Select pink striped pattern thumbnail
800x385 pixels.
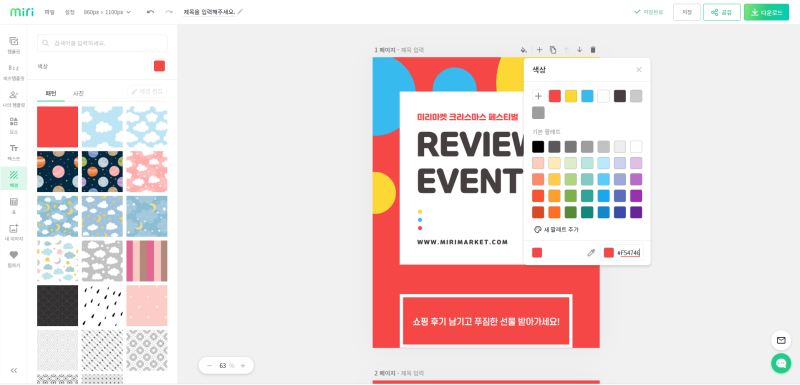tap(147, 261)
